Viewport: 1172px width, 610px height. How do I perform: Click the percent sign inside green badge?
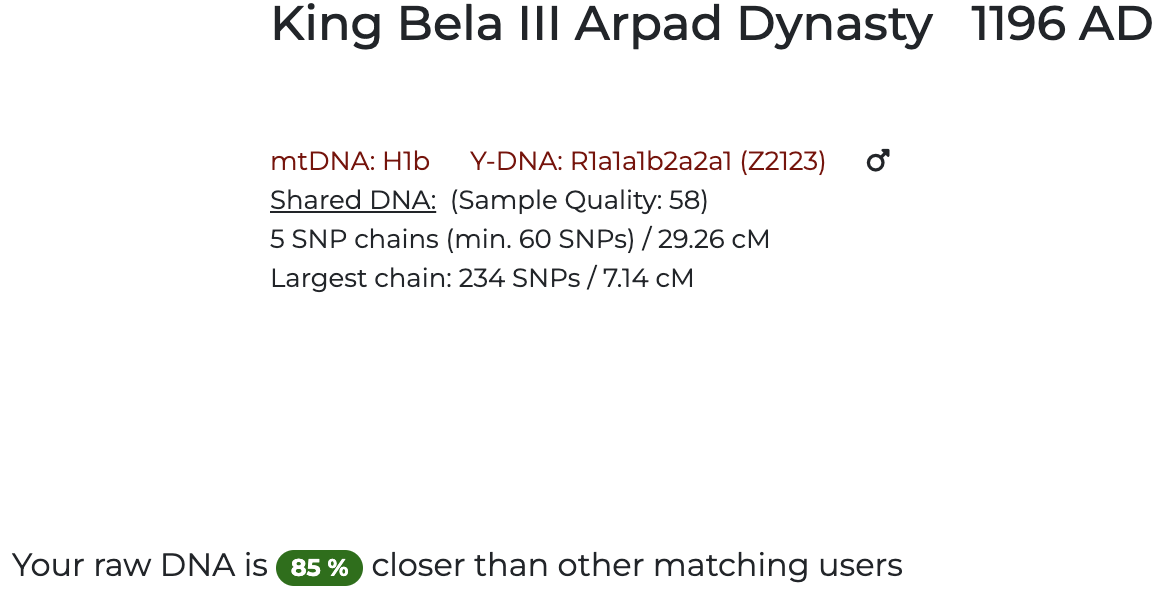click(x=337, y=568)
